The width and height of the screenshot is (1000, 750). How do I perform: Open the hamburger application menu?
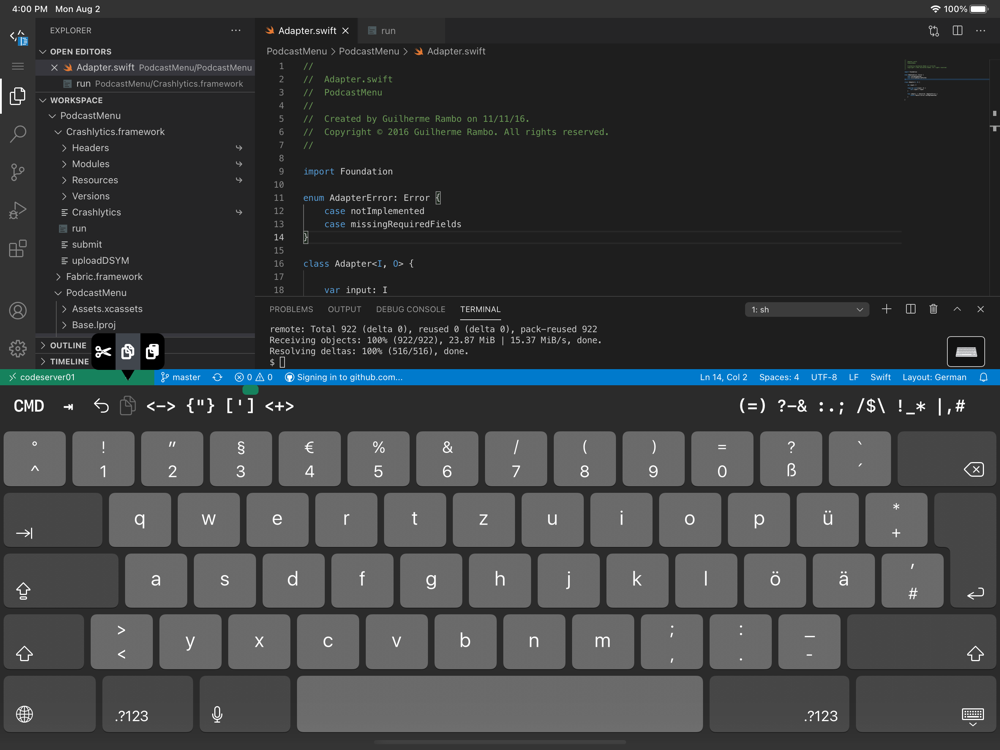click(18, 66)
